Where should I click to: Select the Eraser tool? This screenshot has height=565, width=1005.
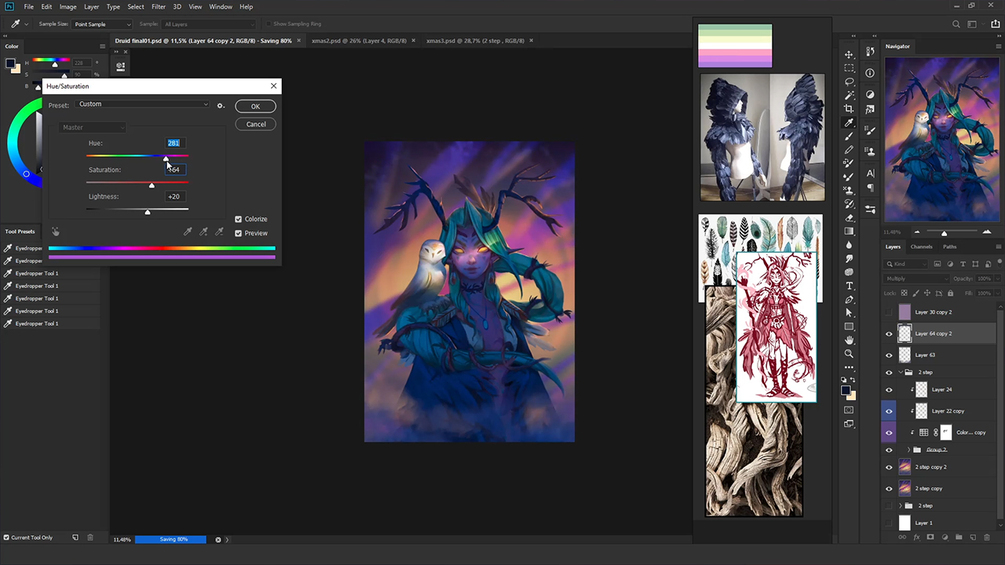(x=849, y=218)
